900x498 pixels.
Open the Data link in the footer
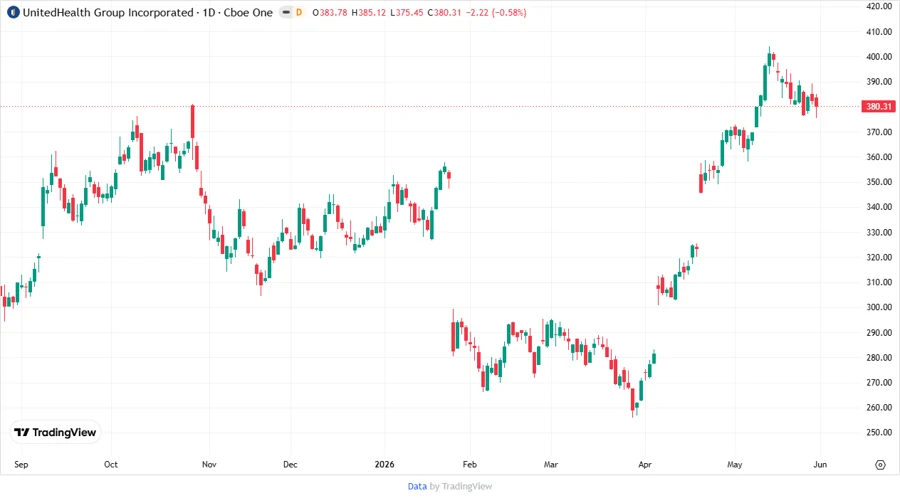(417, 486)
